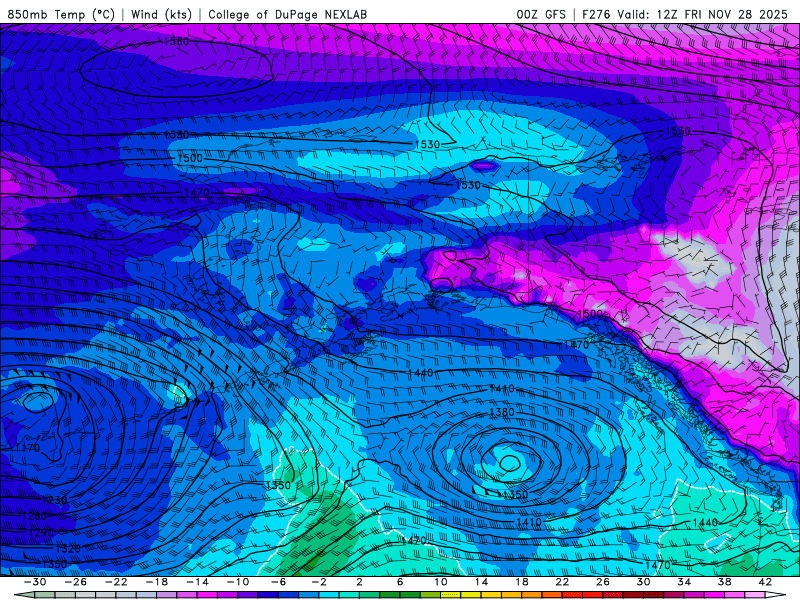Click the positive 26 scale label
Viewport: 800px width, 600px height.
coord(603,582)
